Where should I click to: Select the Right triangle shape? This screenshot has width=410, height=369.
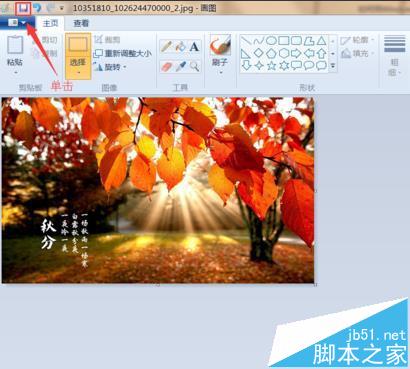pyautogui.click(x=246, y=53)
